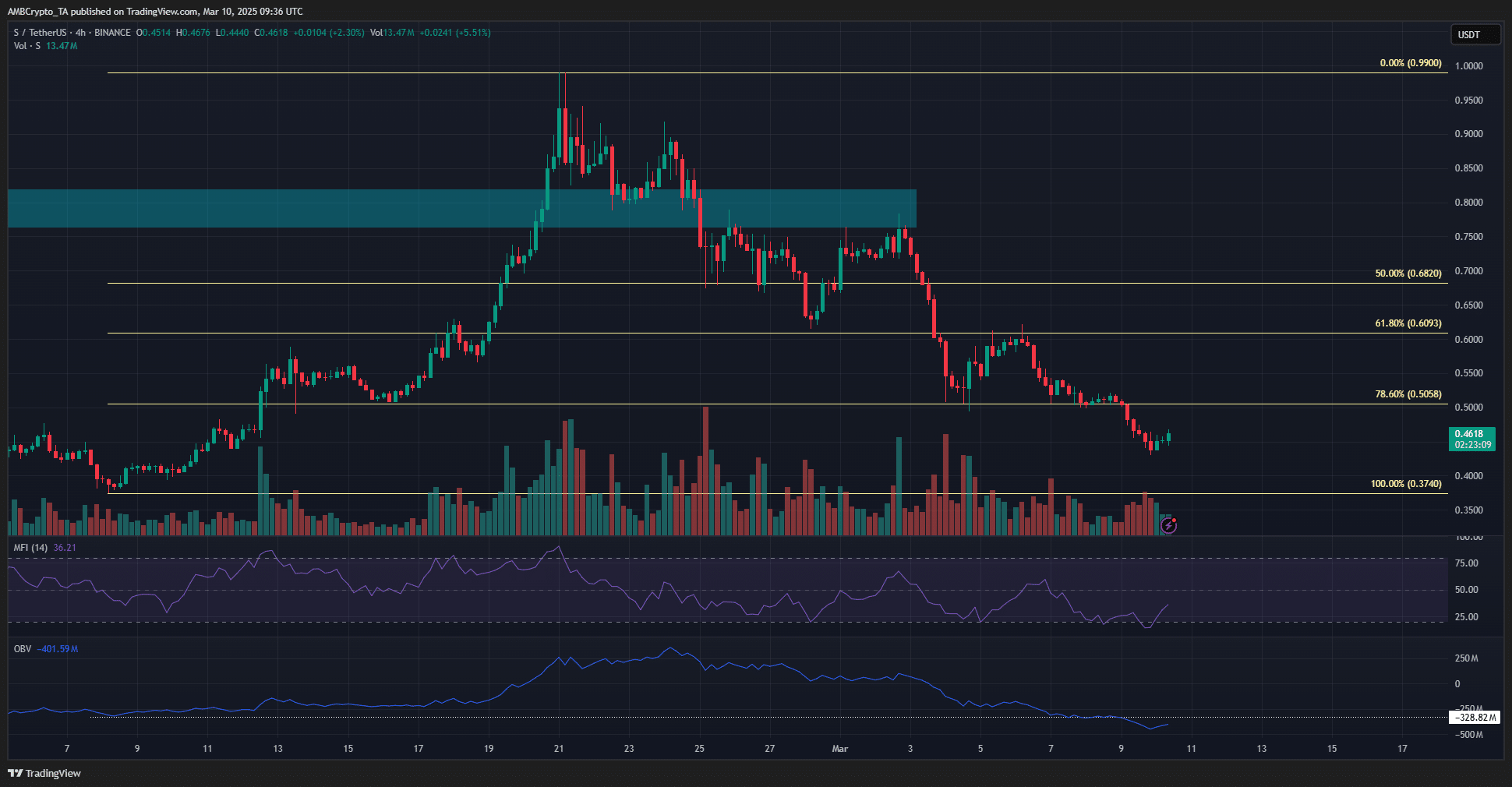Screen dimensions: 1512x787
Task: Click the 4h interval text in title
Action: (80, 33)
